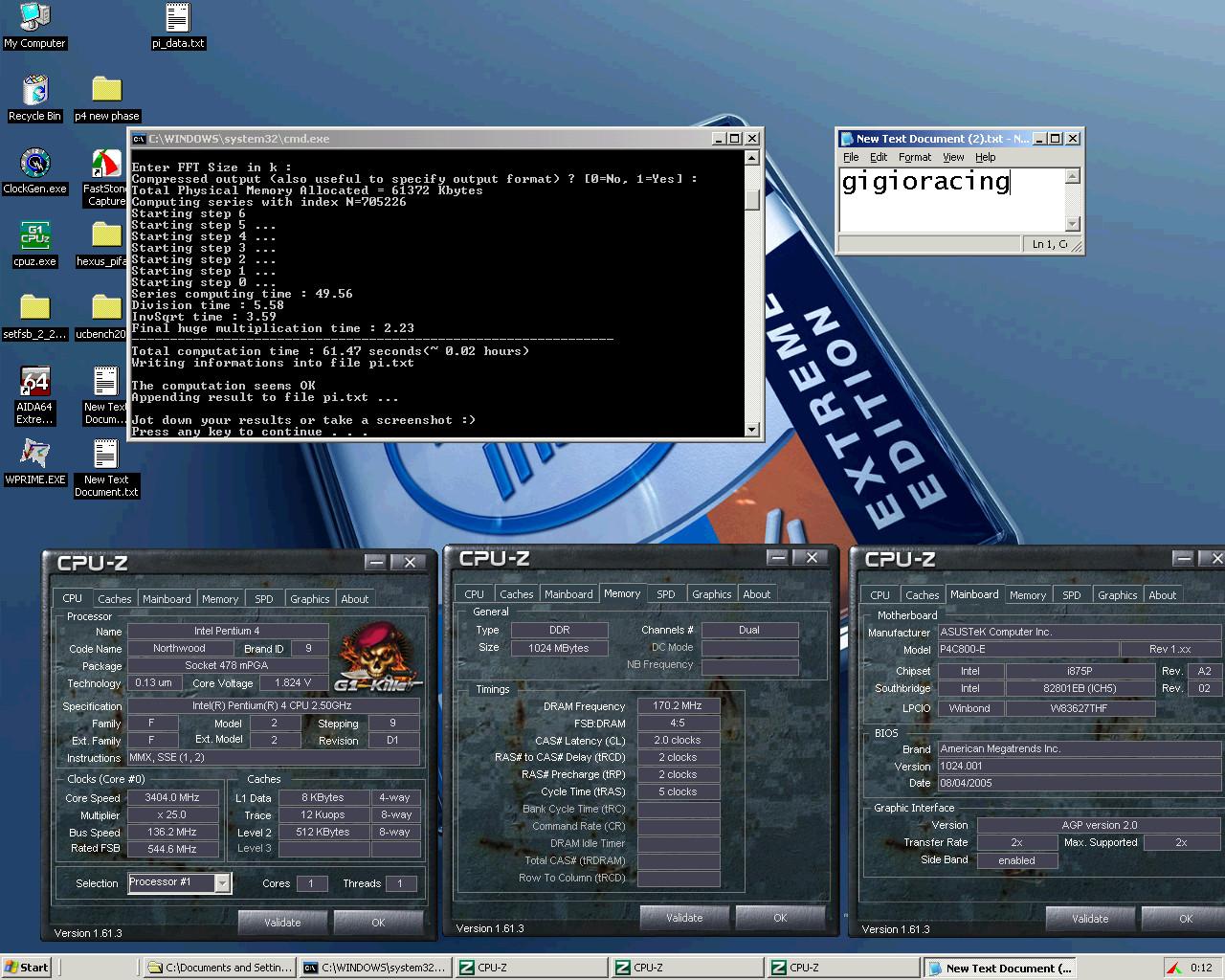Click cmd.exe window title icon
1225x980 pixels.
tap(138, 139)
